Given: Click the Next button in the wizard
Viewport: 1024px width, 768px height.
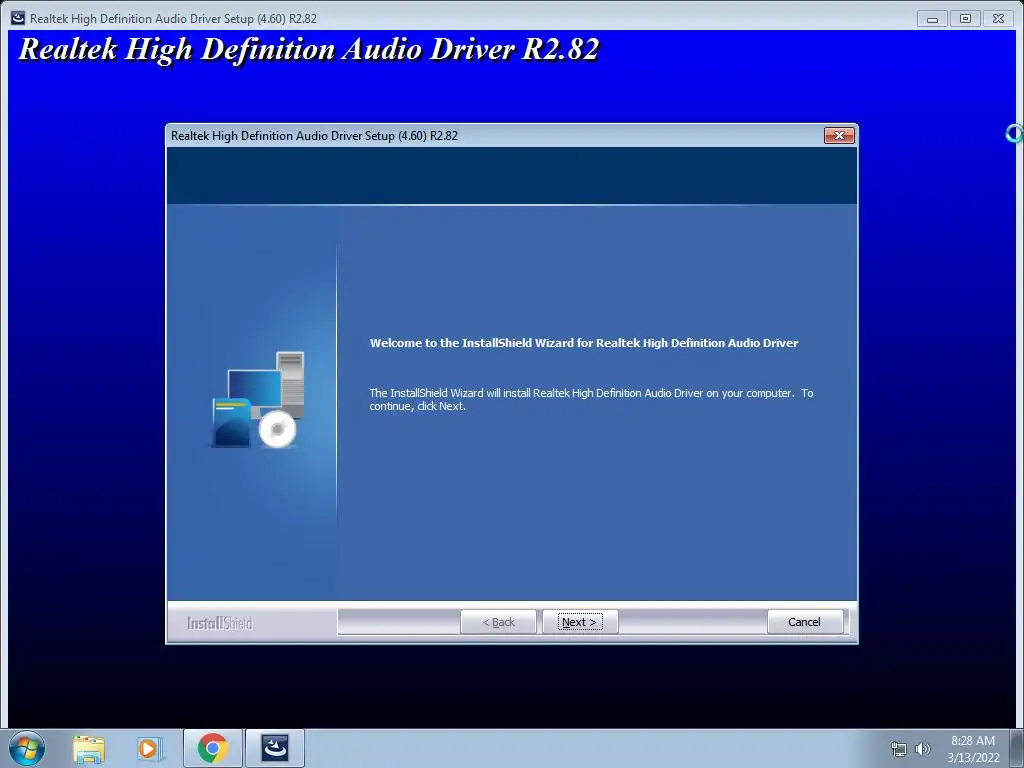Looking at the screenshot, I should 579,622.
